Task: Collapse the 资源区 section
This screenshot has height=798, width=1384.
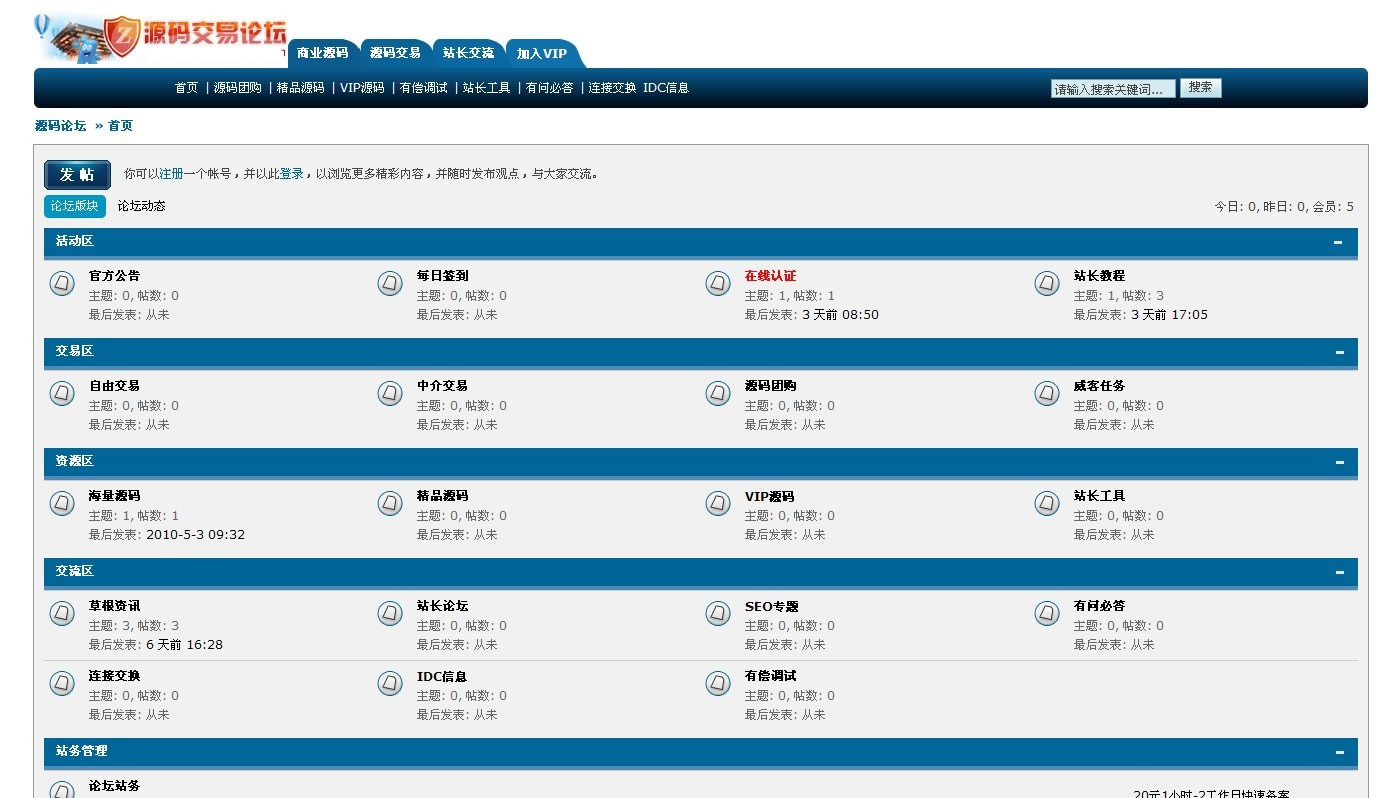Action: coord(1338,462)
